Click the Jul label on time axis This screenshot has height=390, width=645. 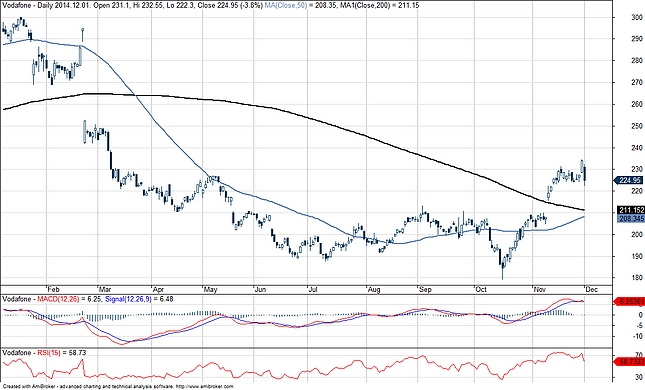314,289
